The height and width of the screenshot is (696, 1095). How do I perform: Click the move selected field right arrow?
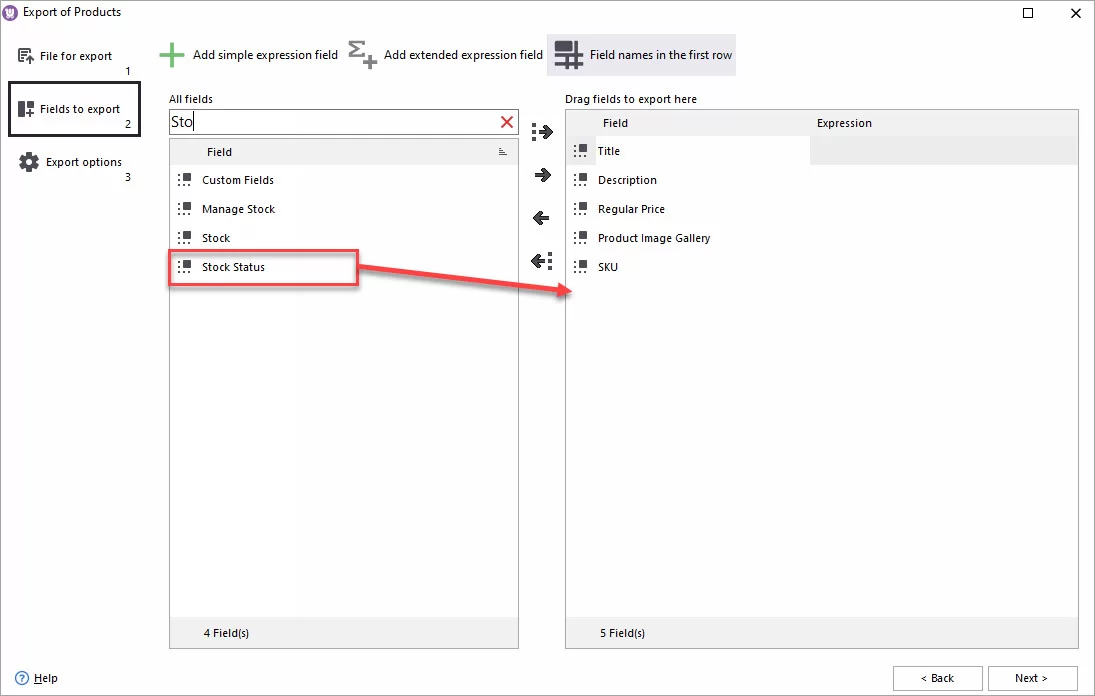[542, 175]
